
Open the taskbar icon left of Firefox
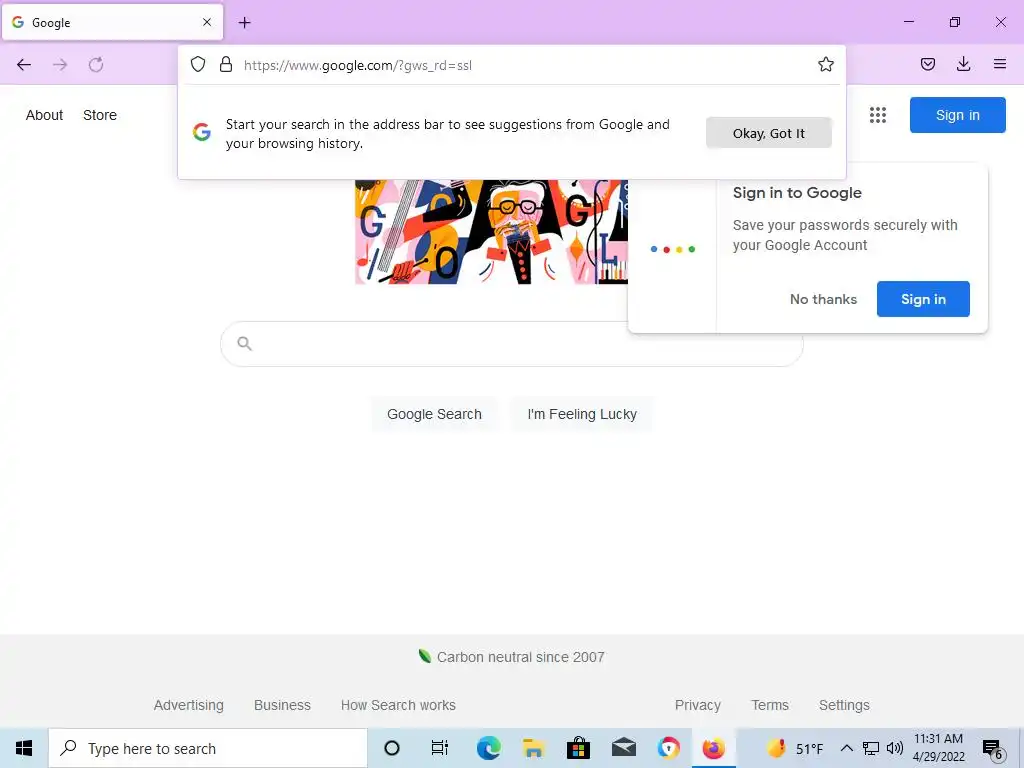point(668,748)
